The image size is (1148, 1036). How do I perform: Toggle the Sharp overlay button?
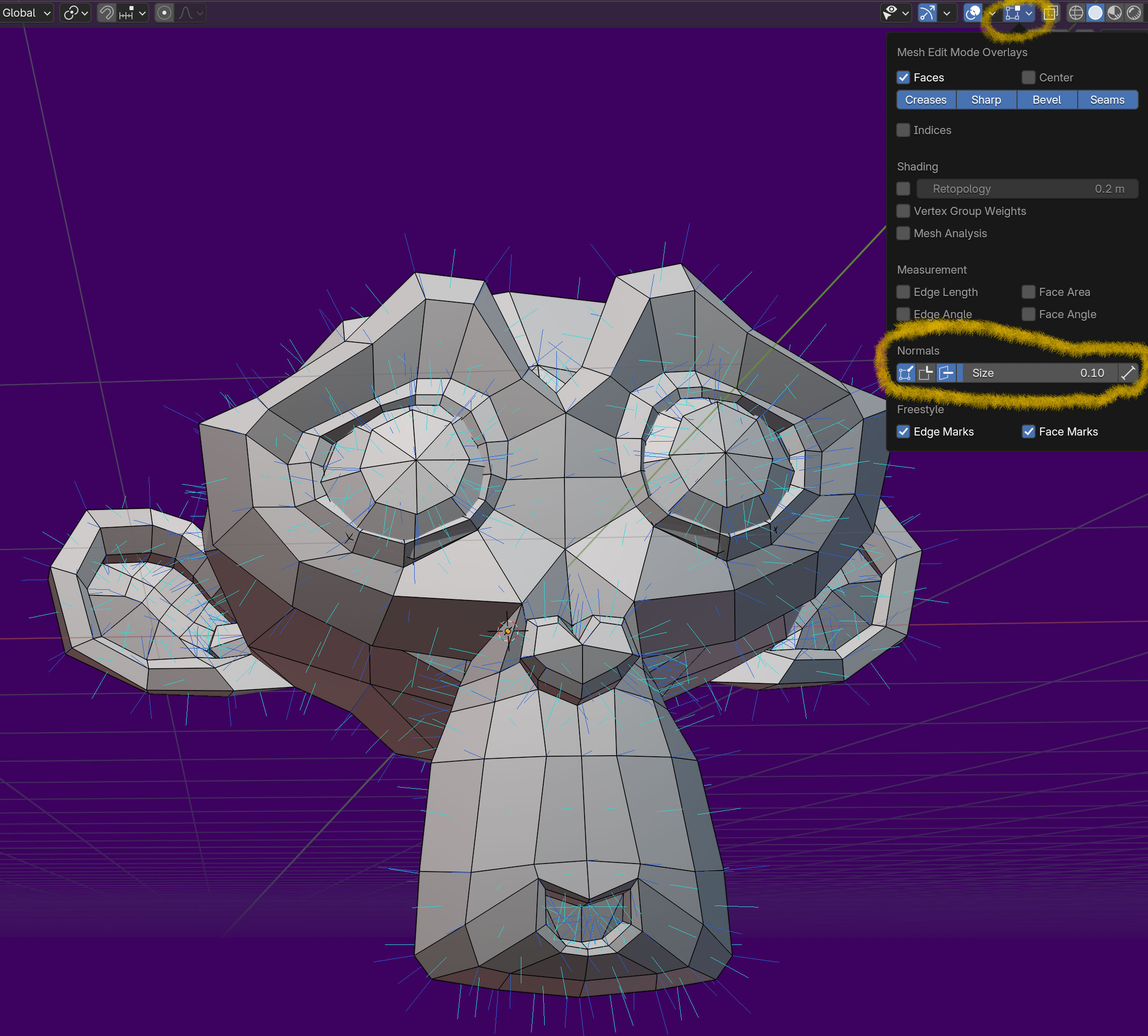pyautogui.click(x=986, y=100)
